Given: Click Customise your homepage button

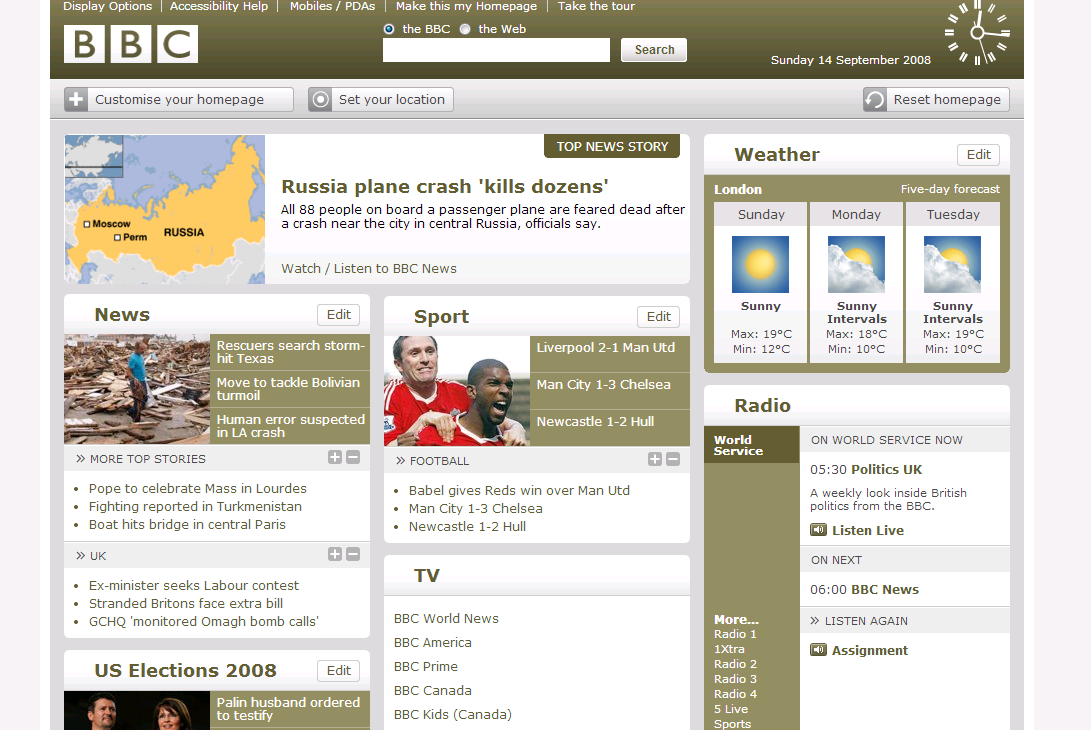Looking at the screenshot, I should 179,100.
